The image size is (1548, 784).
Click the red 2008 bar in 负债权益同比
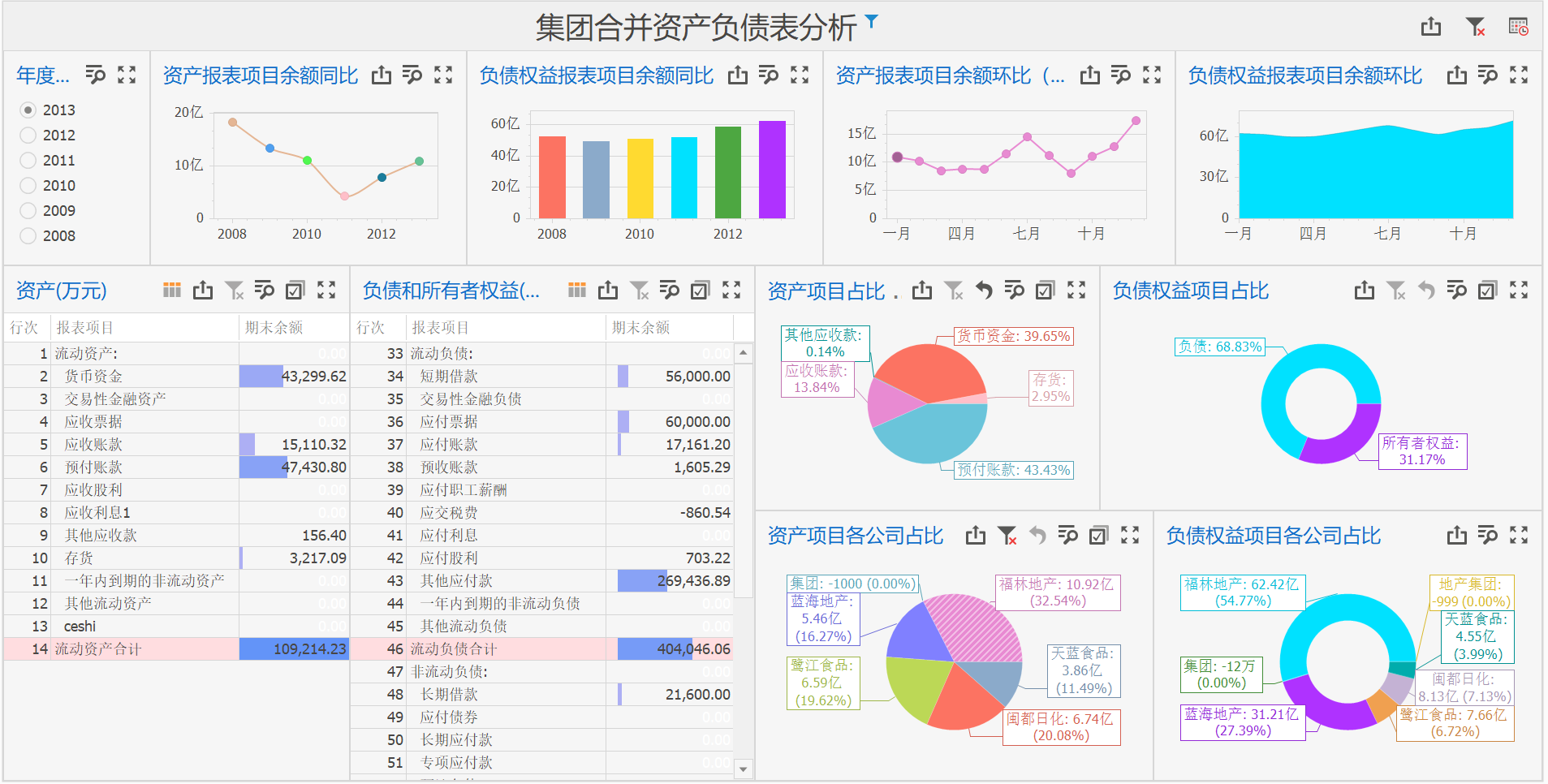[552, 177]
